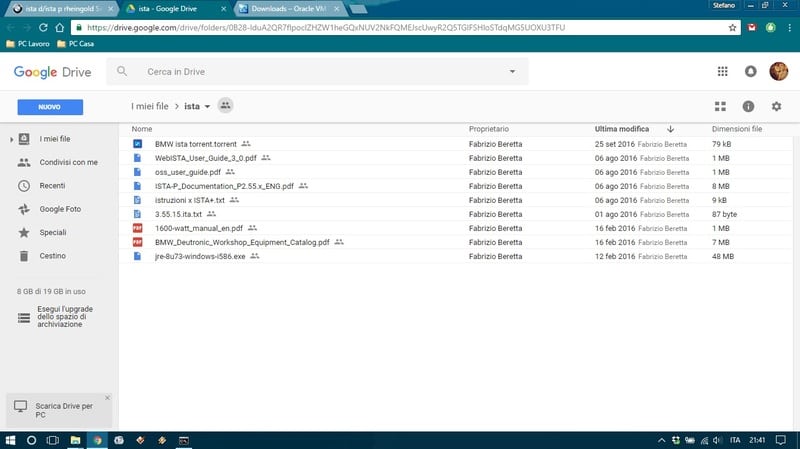The height and width of the screenshot is (449, 800).
Task: Sort by Proprietario column header
Action: (x=489, y=129)
